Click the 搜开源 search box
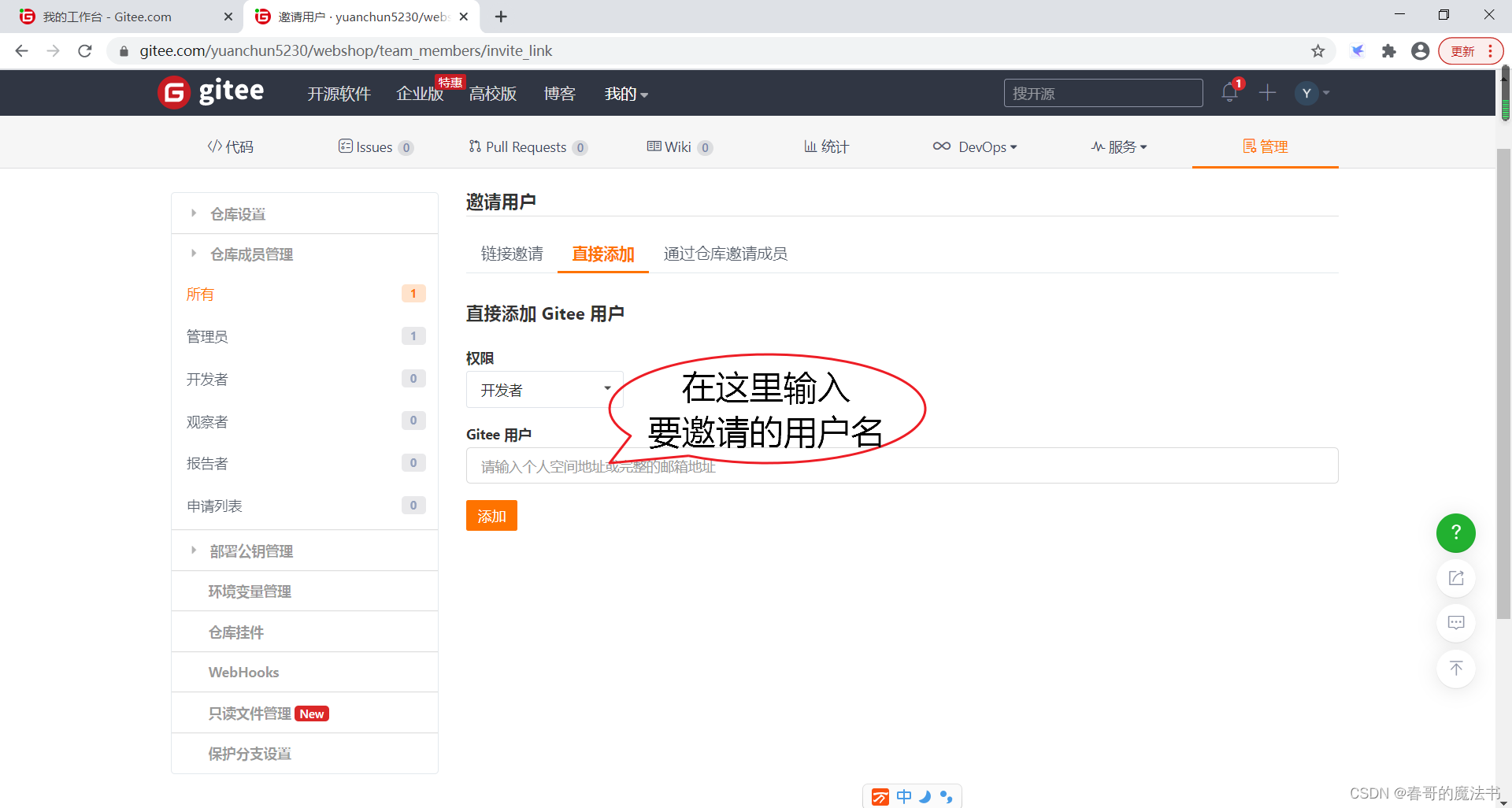Image resolution: width=1512 pixels, height=808 pixels. pos(1102,93)
